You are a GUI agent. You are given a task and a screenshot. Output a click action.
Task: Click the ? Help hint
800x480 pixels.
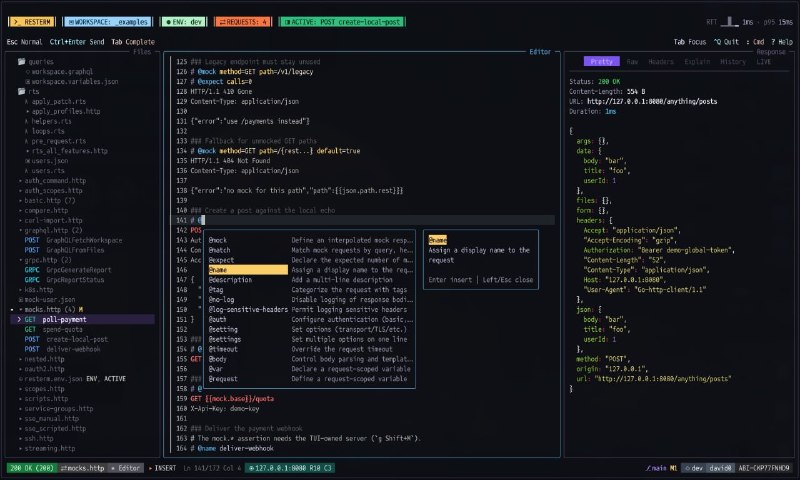tap(782, 42)
